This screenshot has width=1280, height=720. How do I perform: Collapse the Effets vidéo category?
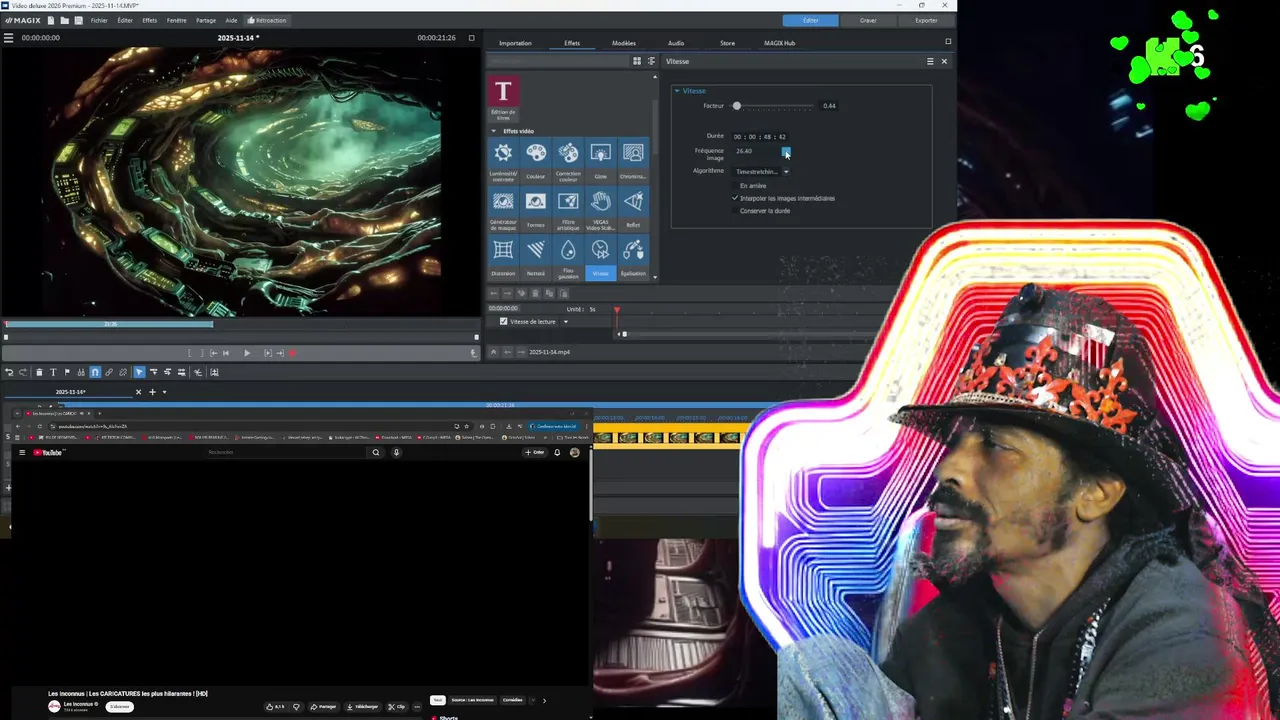pos(493,131)
